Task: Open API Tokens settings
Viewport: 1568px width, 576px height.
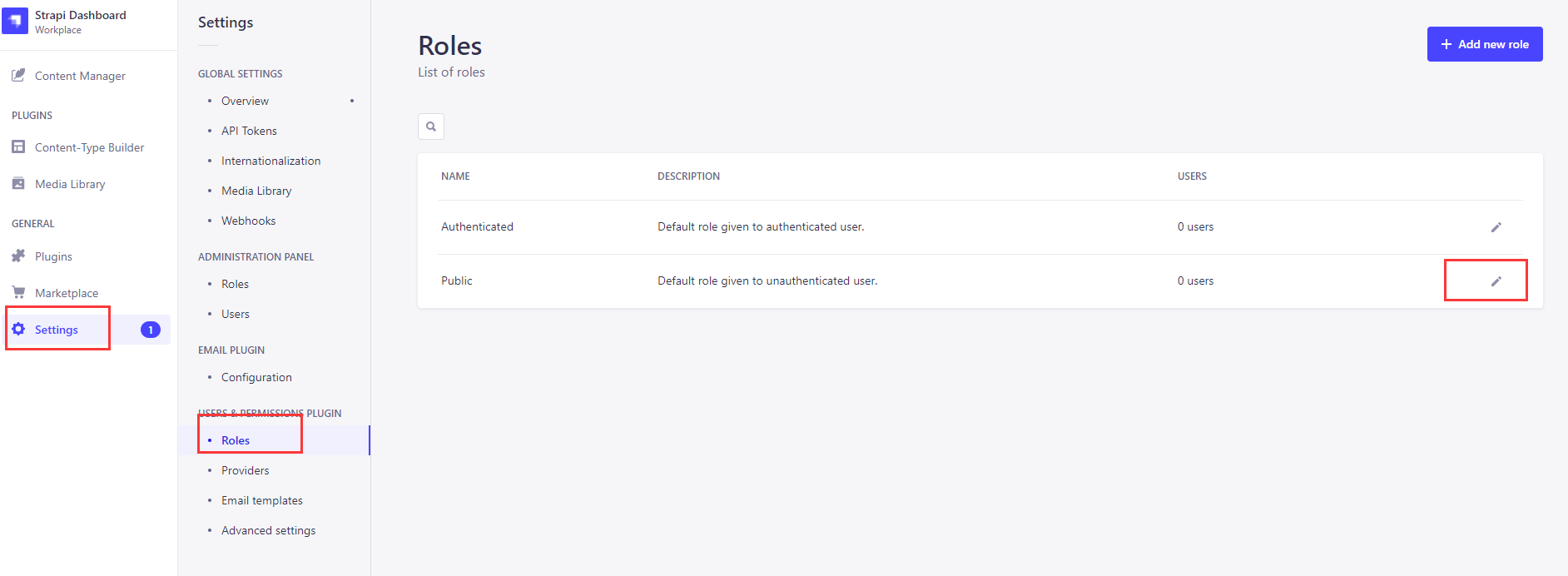Action: click(x=248, y=130)
